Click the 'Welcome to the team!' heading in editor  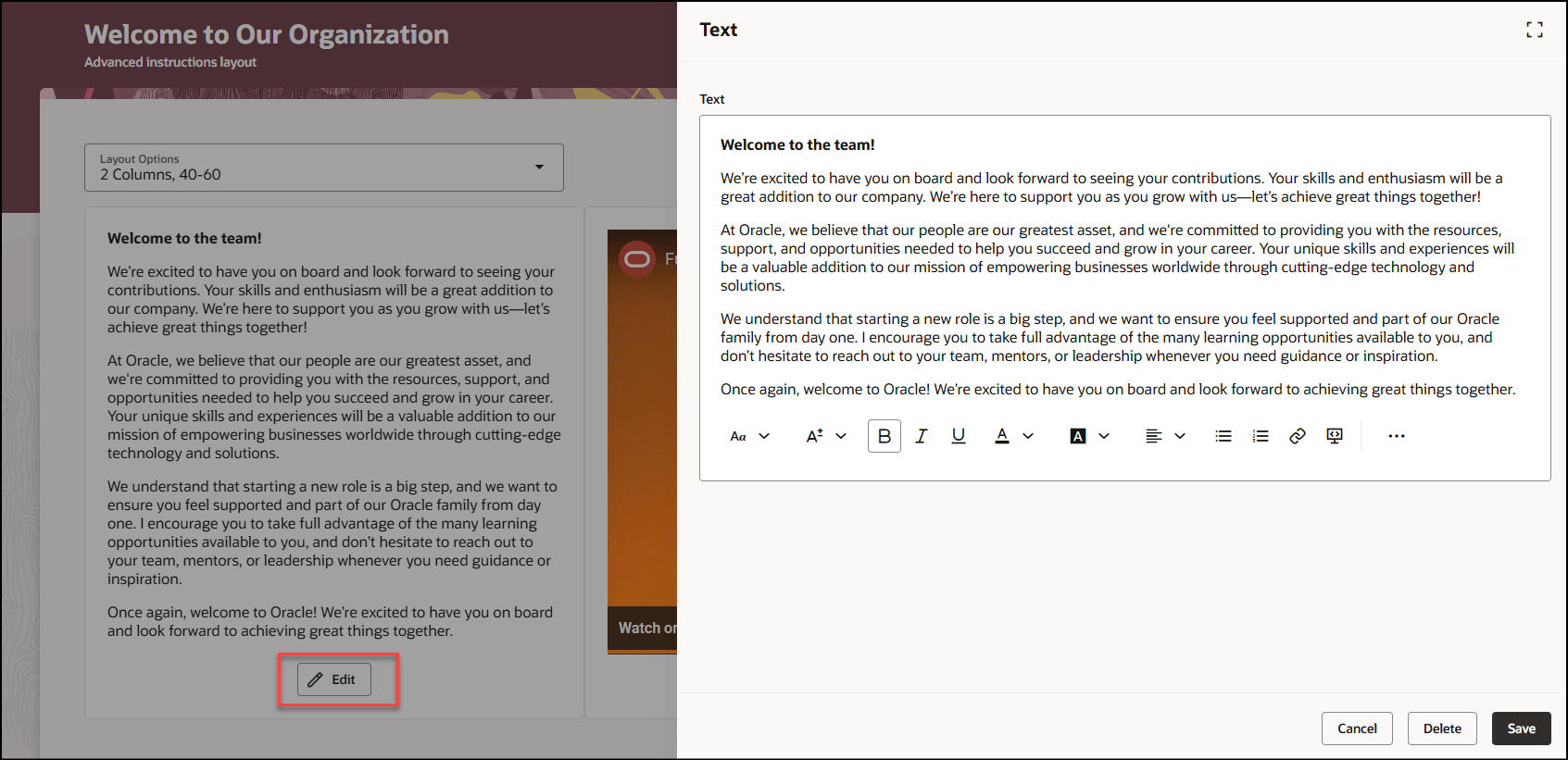tap(797, 145)
